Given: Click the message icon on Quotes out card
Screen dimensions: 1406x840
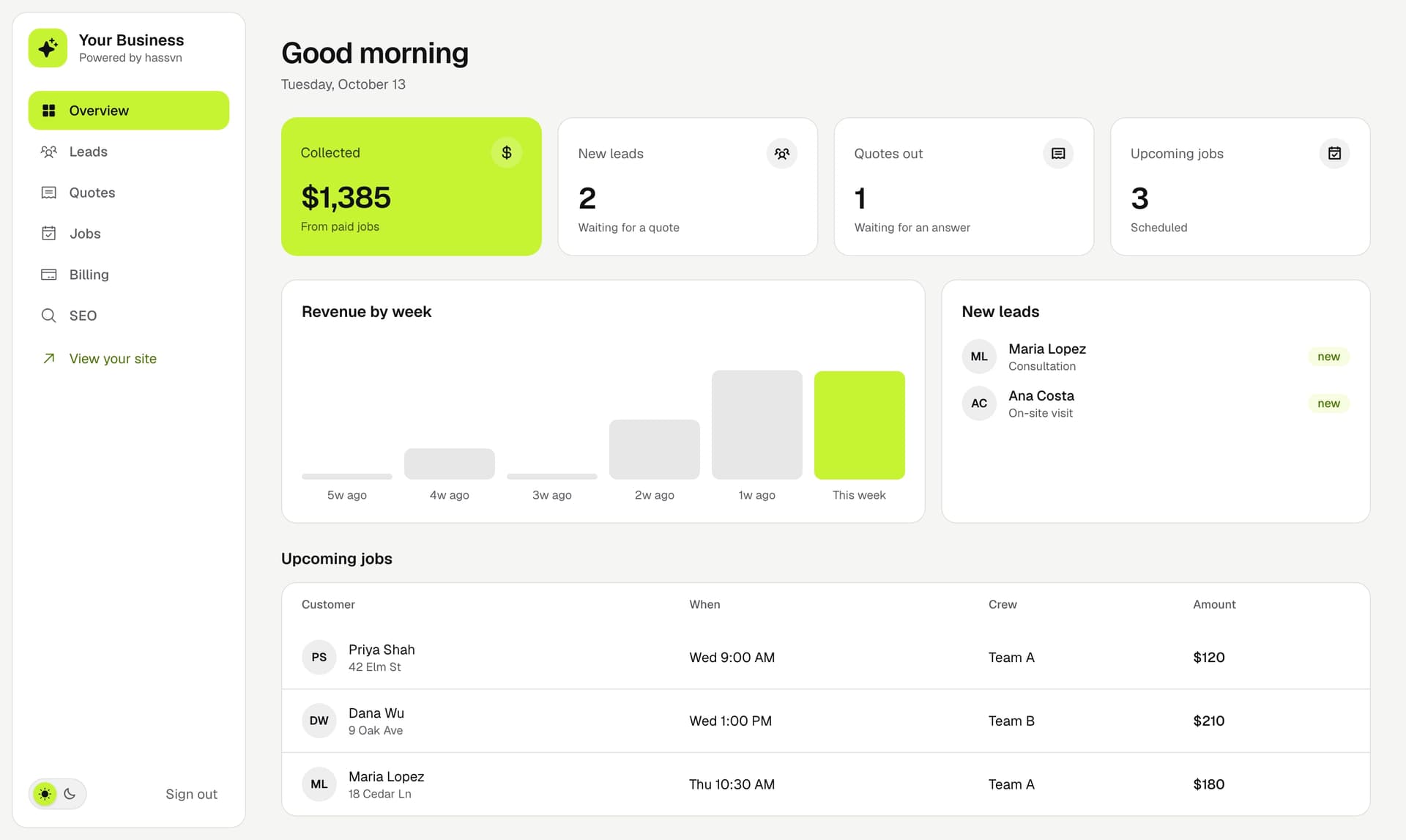Looking at the screenshot, I should tap(1058, 154).
